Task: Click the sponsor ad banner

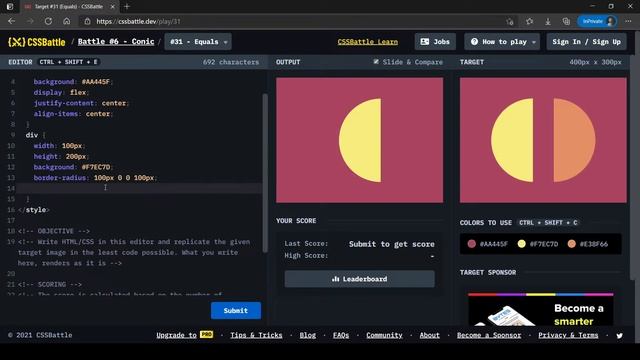Action: pos(540,309)
